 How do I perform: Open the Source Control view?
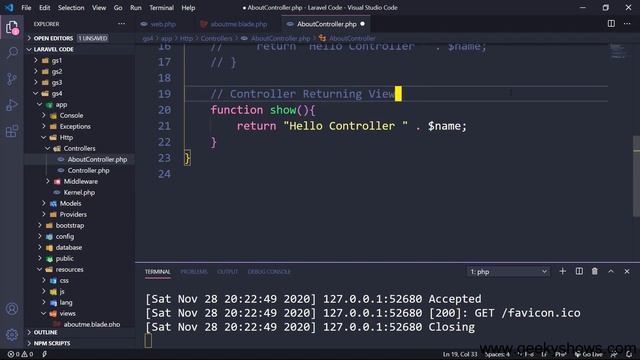12,79
